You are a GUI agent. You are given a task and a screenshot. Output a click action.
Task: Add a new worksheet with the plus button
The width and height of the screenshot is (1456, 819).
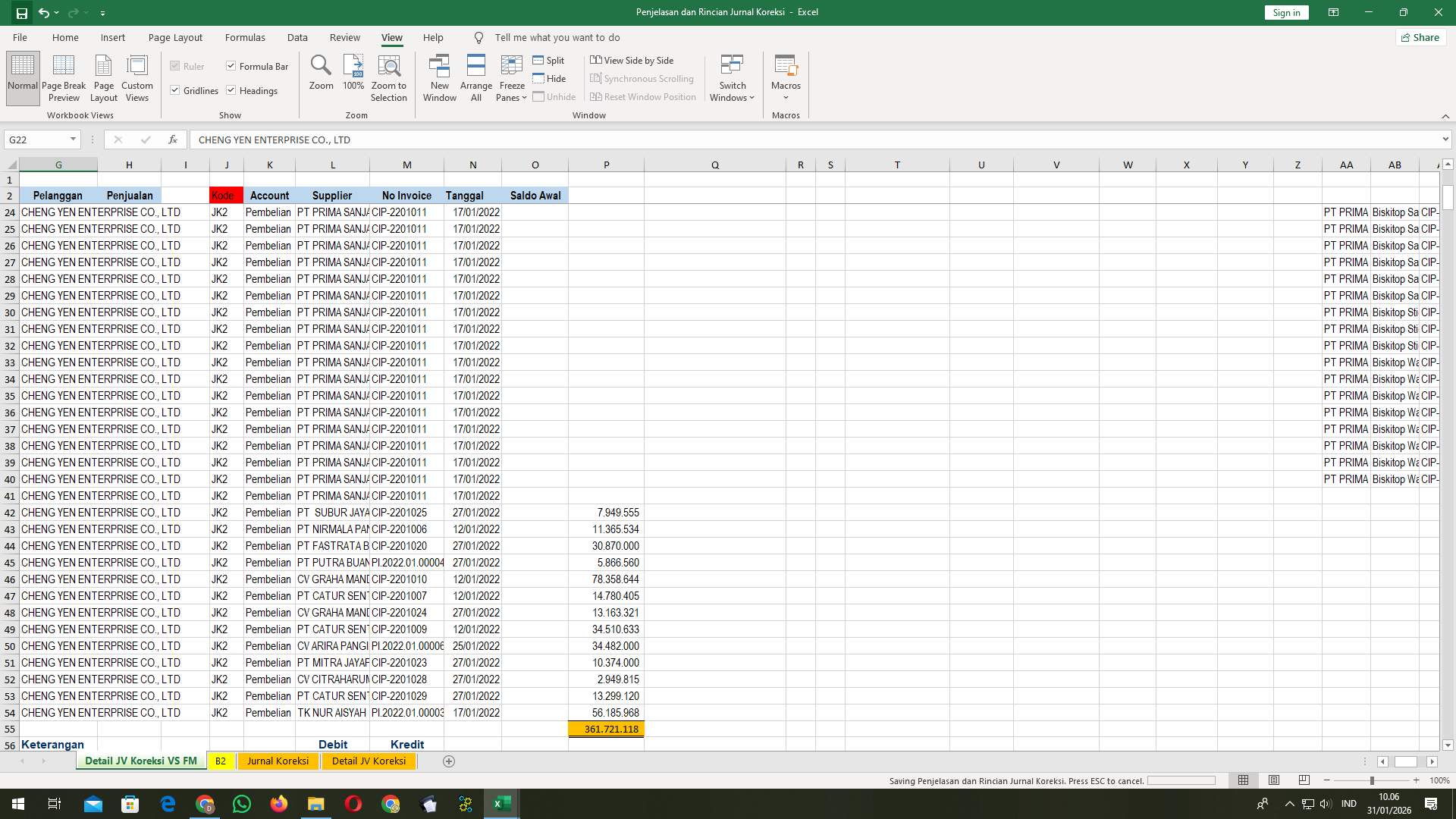[449, 761]
